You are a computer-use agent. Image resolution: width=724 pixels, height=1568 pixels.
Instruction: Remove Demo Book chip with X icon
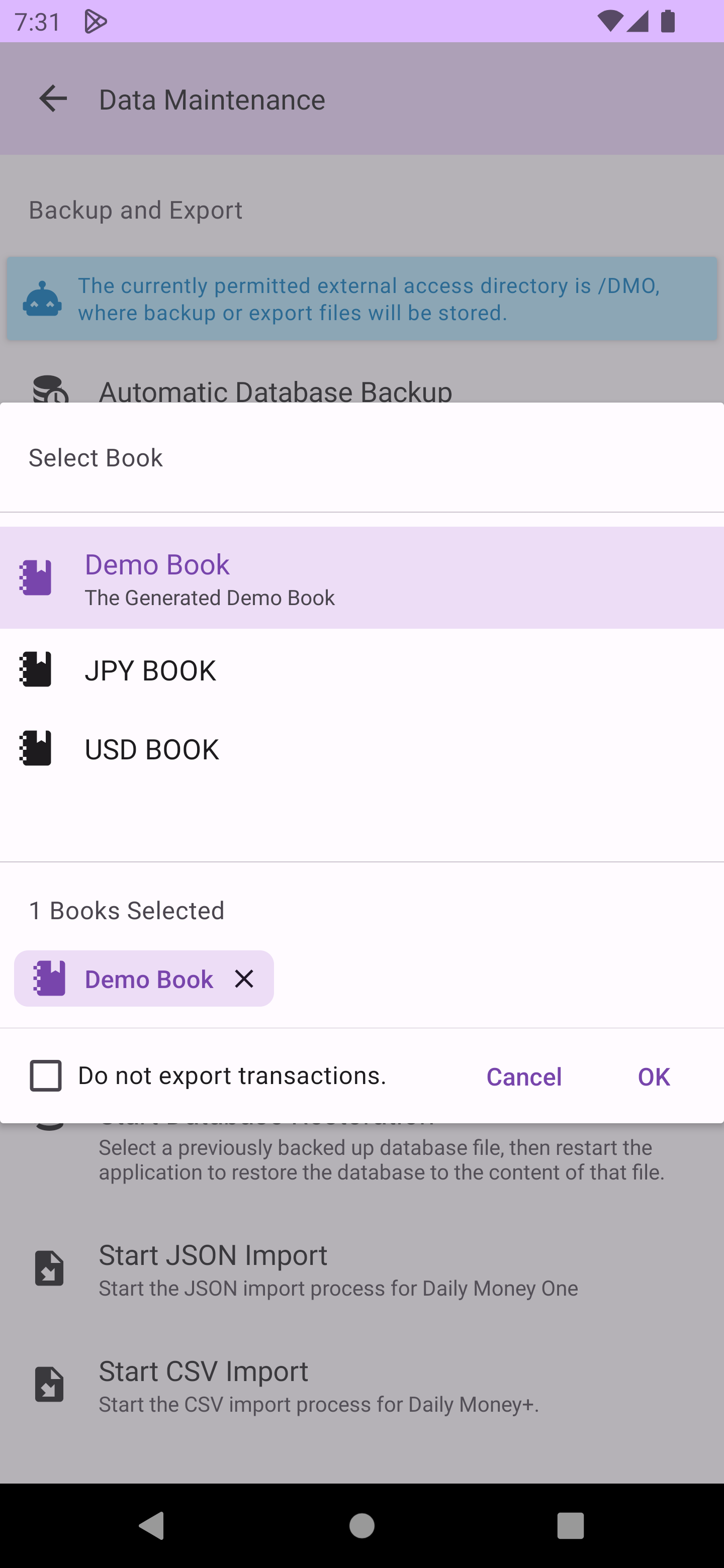coord(244,979)
